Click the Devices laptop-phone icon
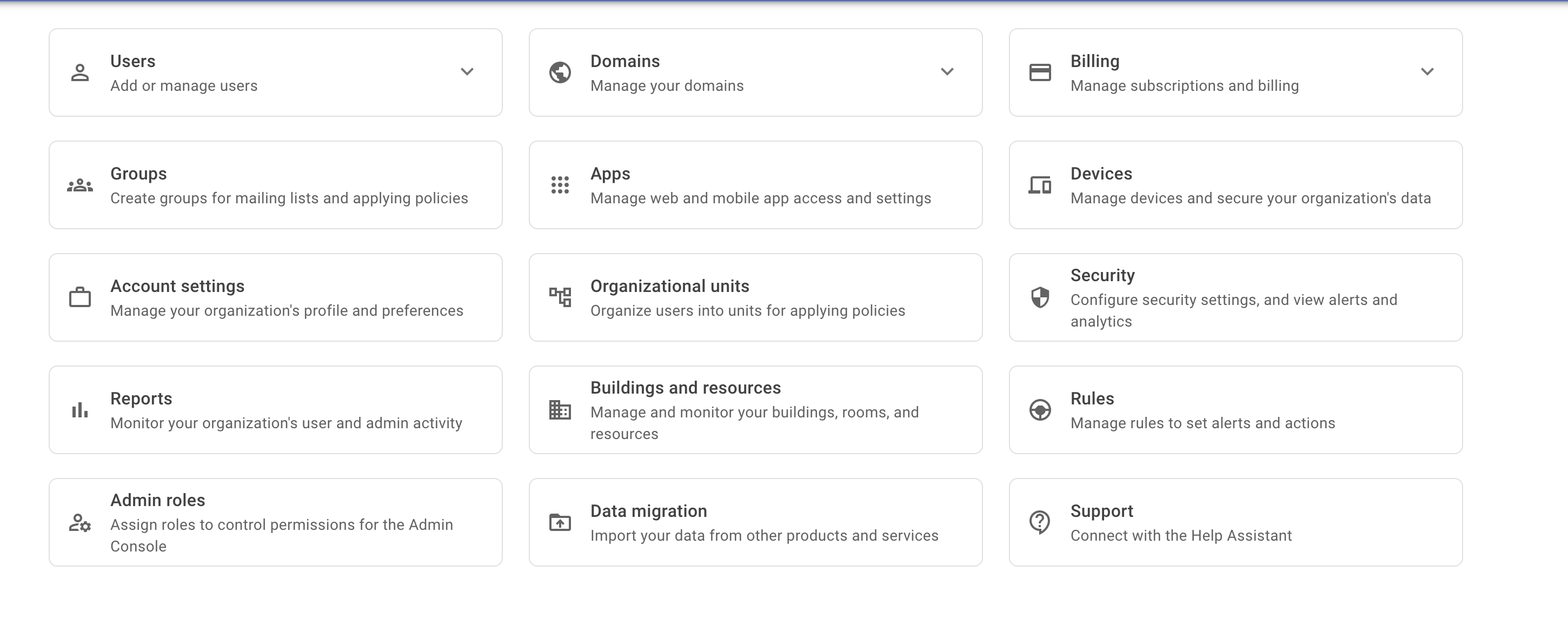The width and height of the screenshot is (1568, 638). pos(1040,185)
